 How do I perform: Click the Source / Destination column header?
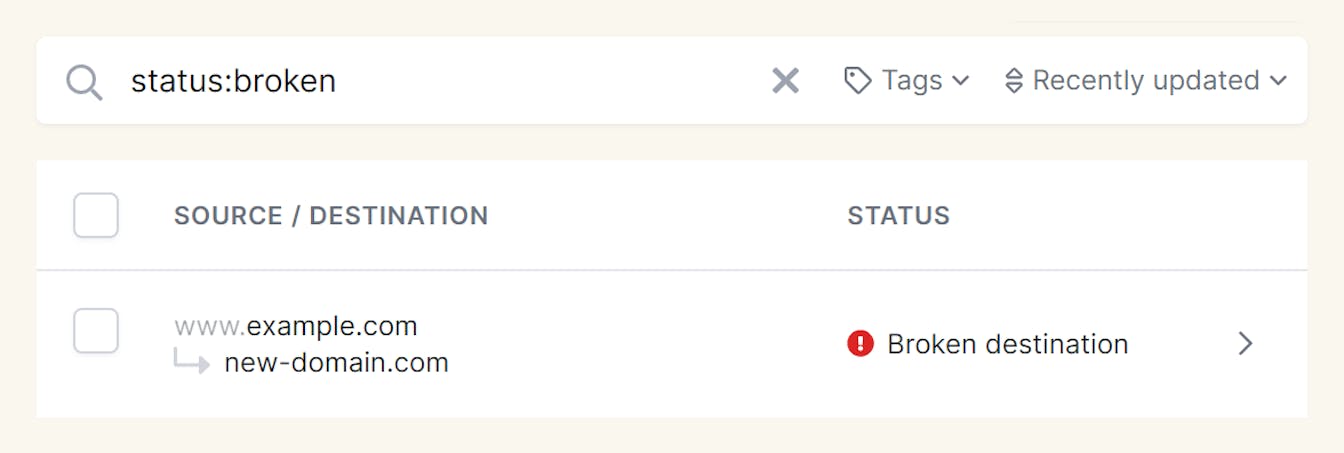pyautogui.click(x=331, y=215)
